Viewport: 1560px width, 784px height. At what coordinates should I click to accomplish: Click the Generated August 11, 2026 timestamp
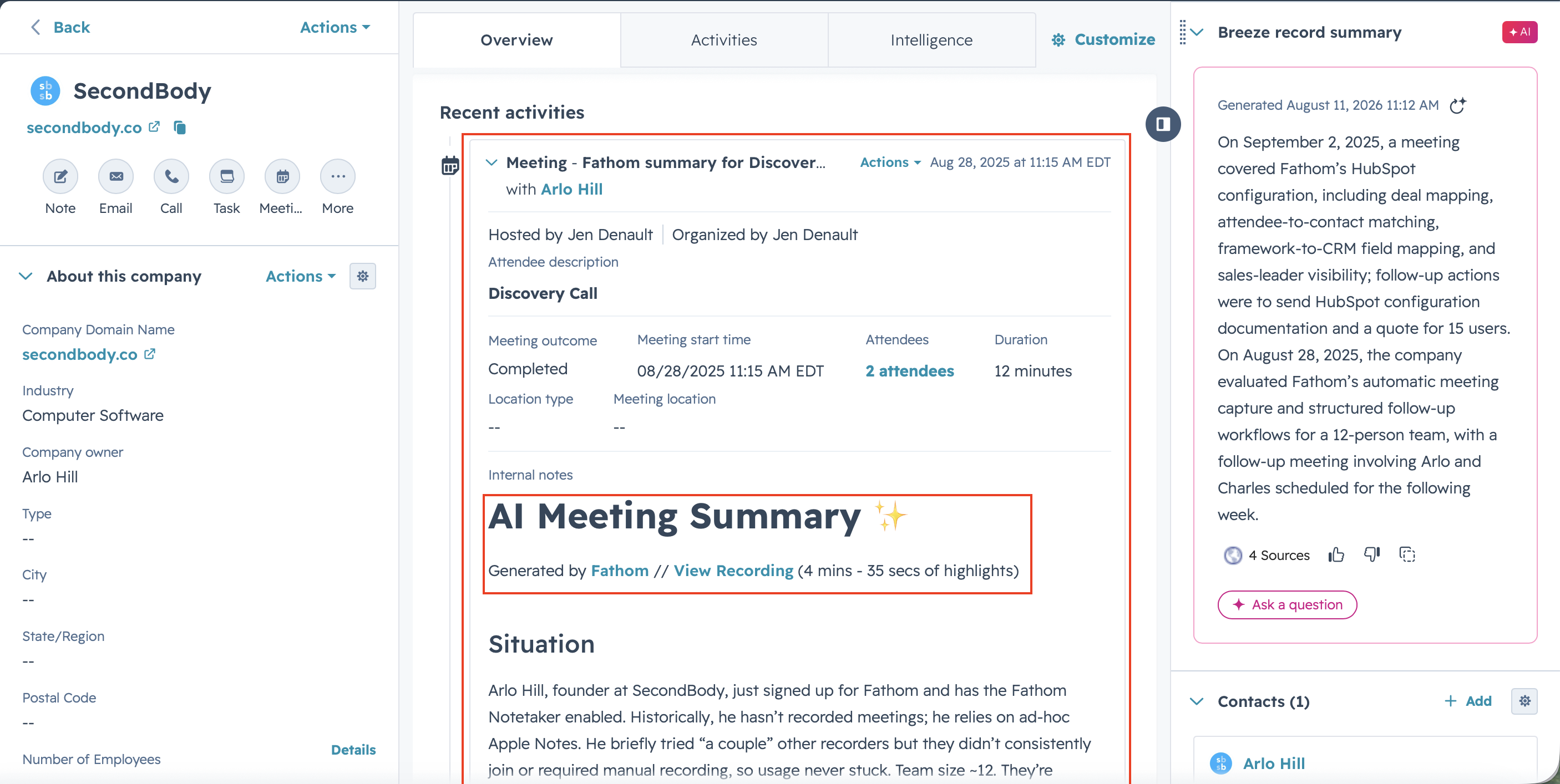click(1328, 105)
